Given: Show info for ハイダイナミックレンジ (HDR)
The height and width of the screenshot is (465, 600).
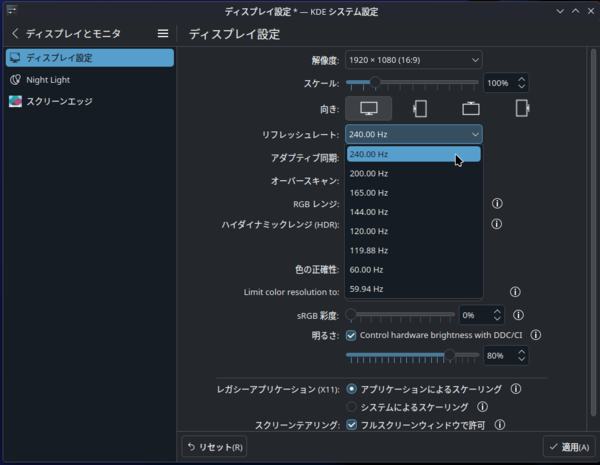Looking at the screenshot, I should pyautogui.click(x=497, y=224).
